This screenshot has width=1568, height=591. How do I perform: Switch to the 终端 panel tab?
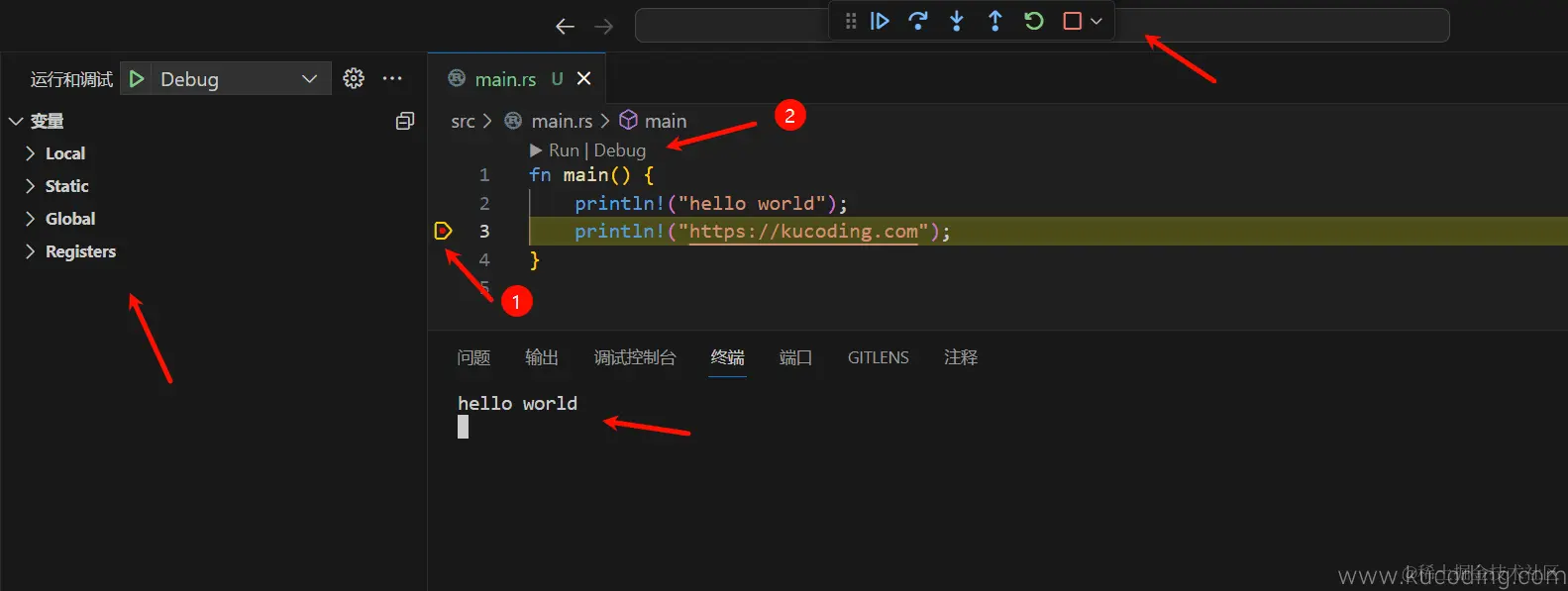click(727, 357)
